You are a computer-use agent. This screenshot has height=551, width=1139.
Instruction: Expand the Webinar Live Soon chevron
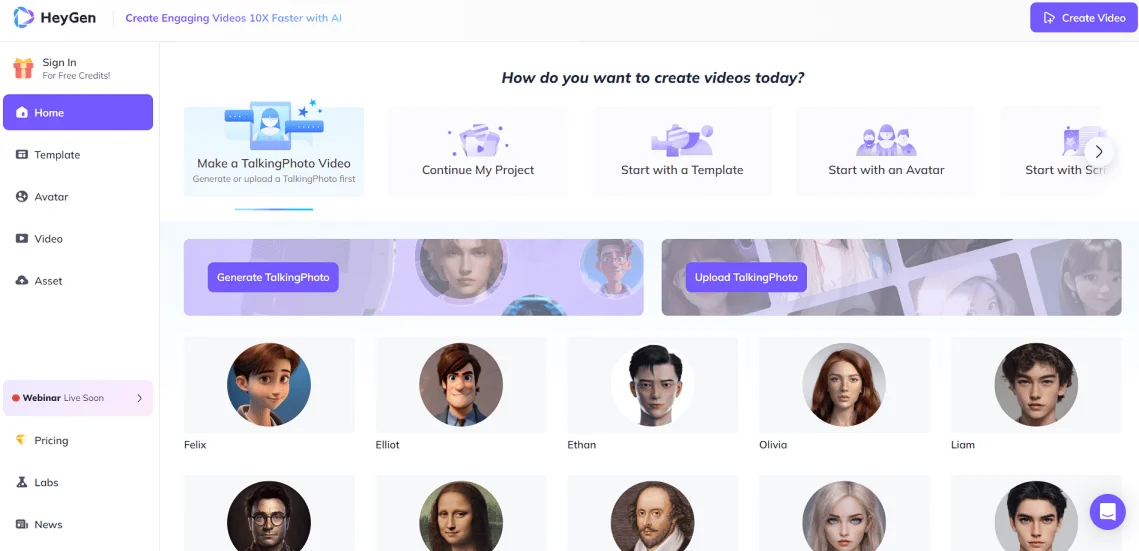139,398
